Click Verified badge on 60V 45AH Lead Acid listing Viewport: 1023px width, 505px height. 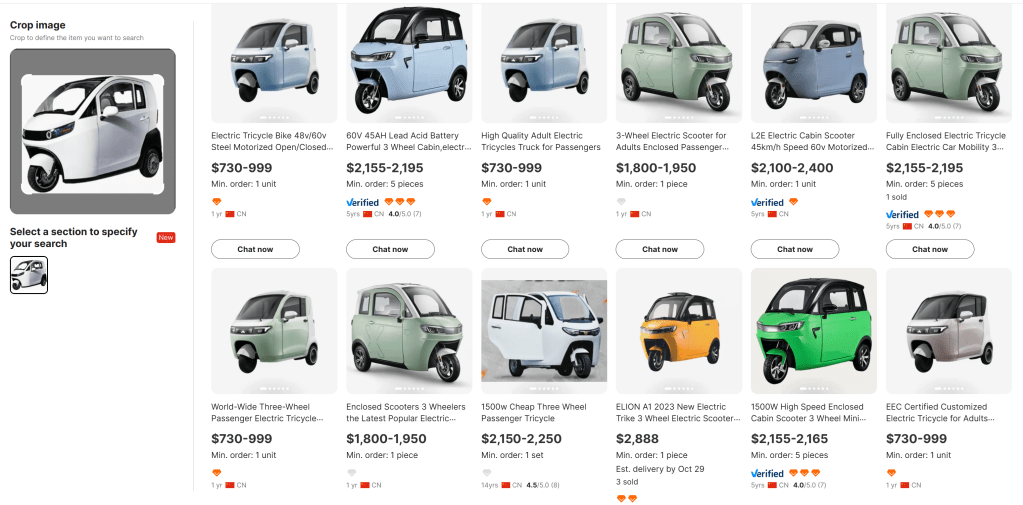(x=362, y=202)
